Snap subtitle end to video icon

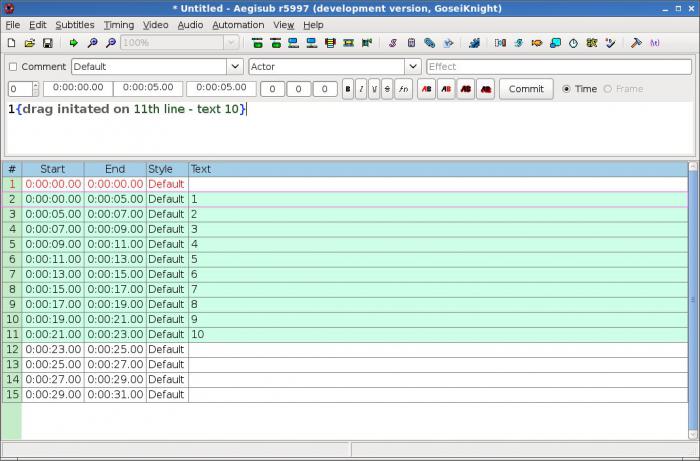point(275,43)
